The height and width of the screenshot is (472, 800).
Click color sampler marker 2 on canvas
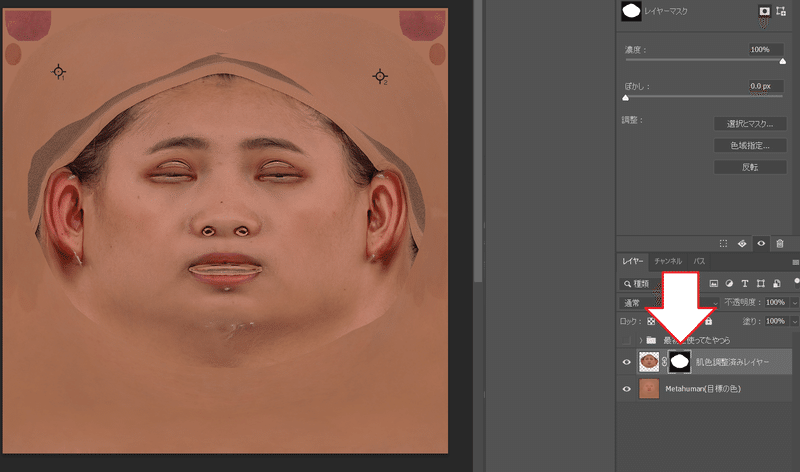click(x=380, y=77)
